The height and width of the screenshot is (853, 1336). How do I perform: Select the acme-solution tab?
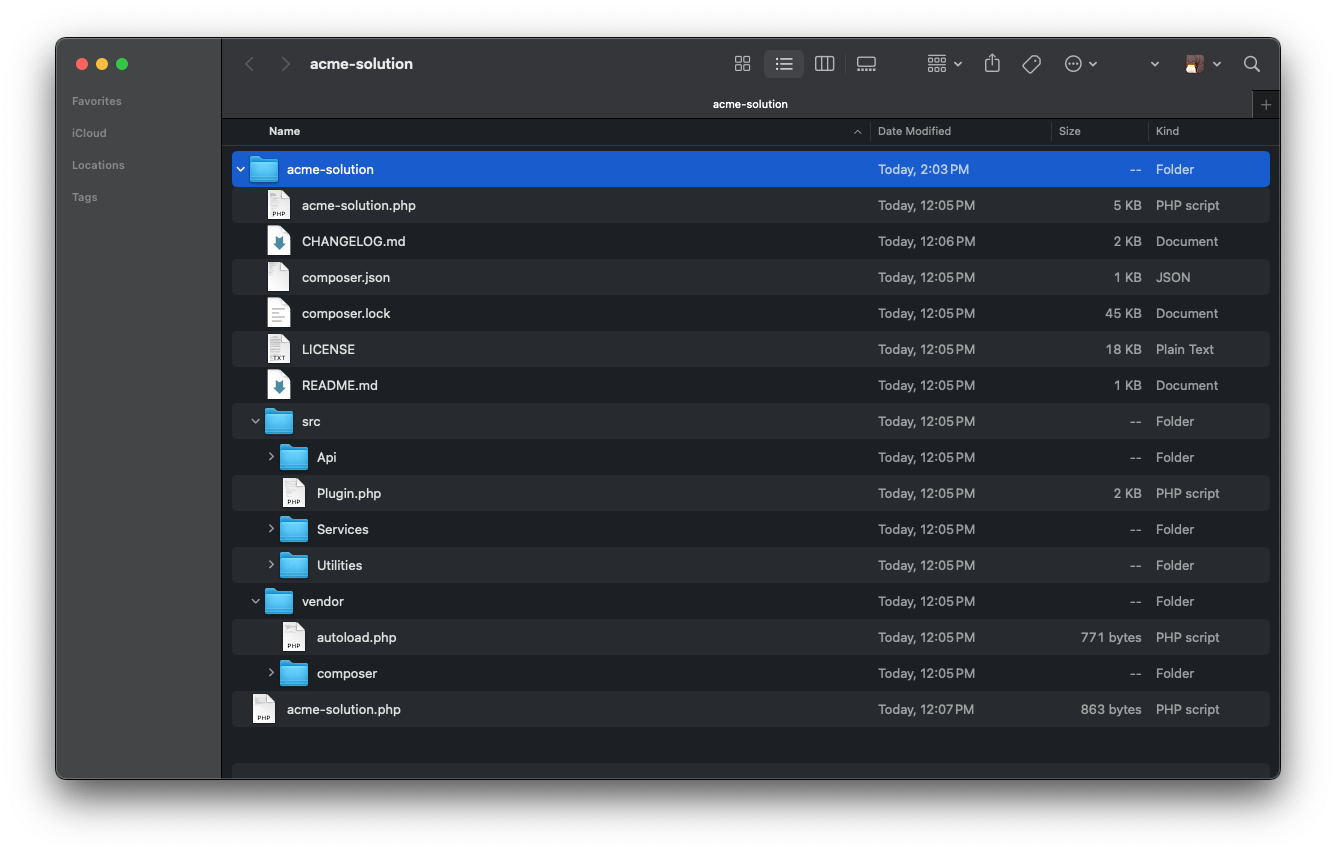[750, 103]
